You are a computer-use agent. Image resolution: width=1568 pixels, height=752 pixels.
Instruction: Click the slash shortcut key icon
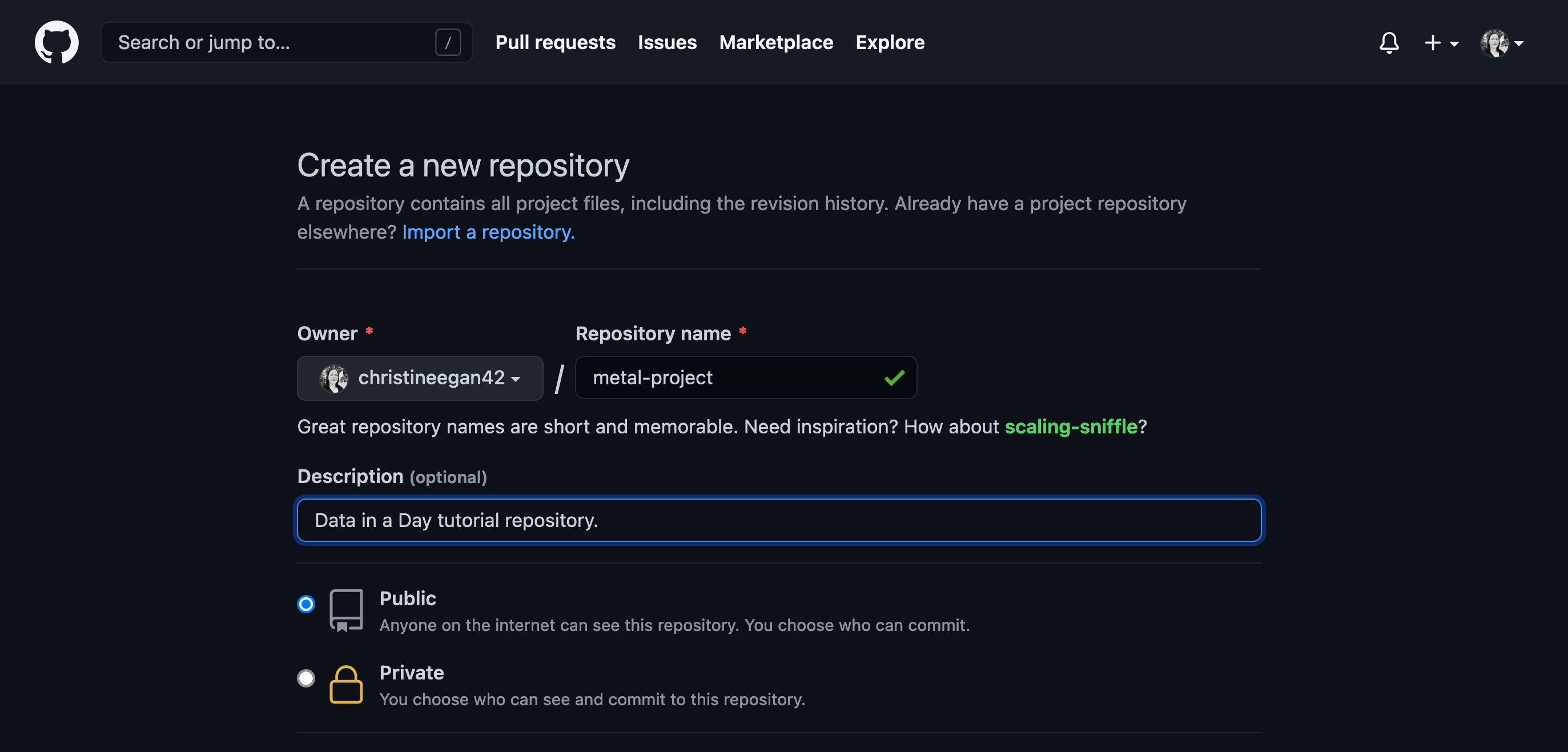(448, 43)
